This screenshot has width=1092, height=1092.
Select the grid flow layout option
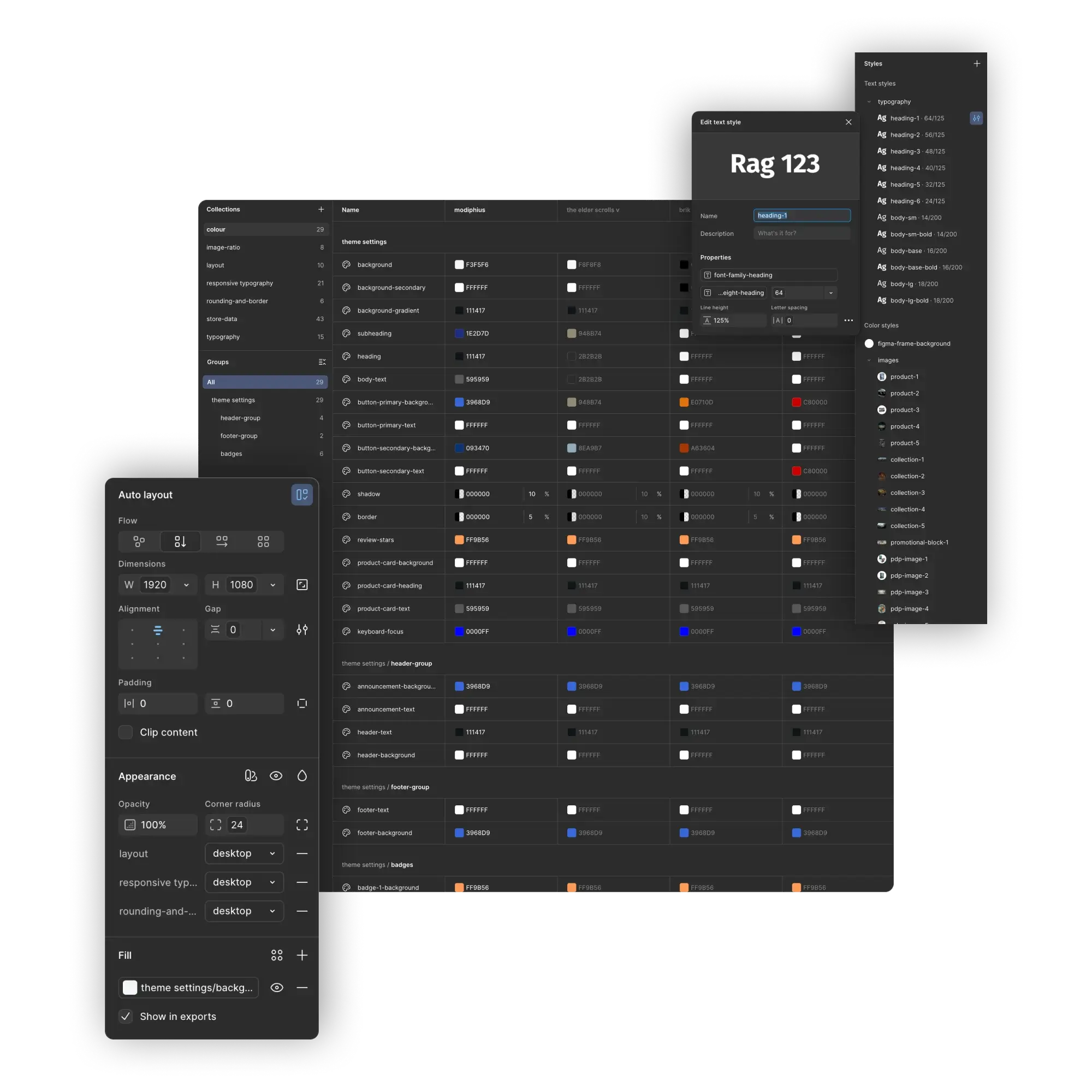pyautogui.click(x=263, y=541)
